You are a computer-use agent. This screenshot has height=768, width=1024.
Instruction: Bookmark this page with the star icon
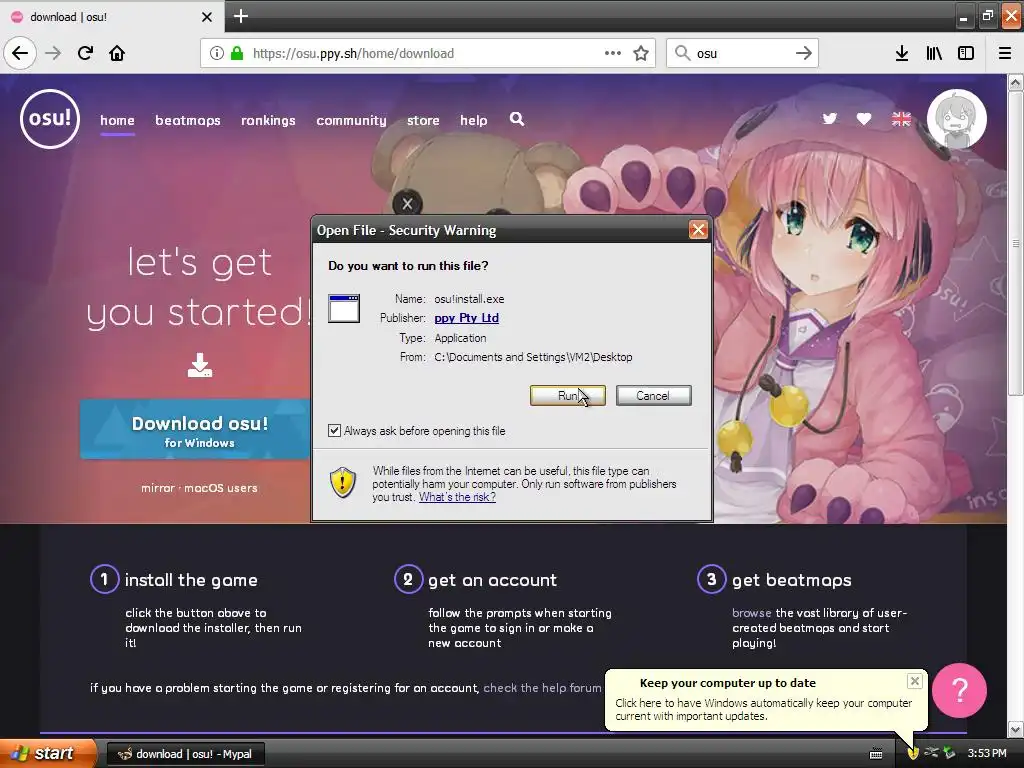point(641,54)
